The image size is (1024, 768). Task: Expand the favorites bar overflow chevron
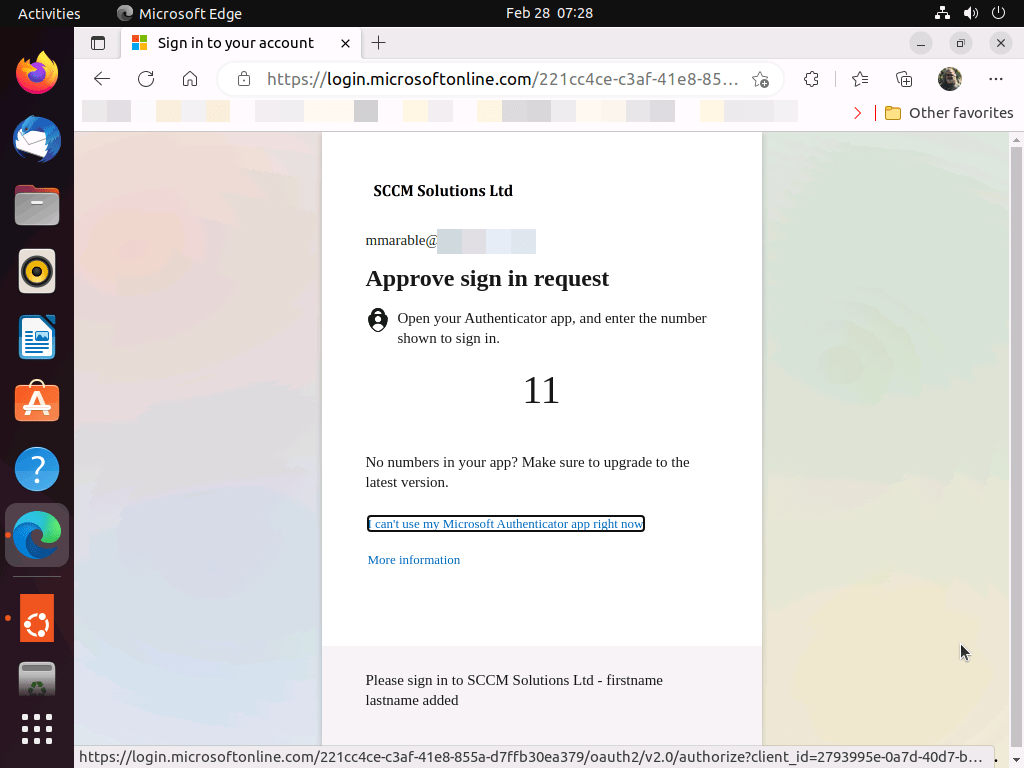[x=857, y=113]
